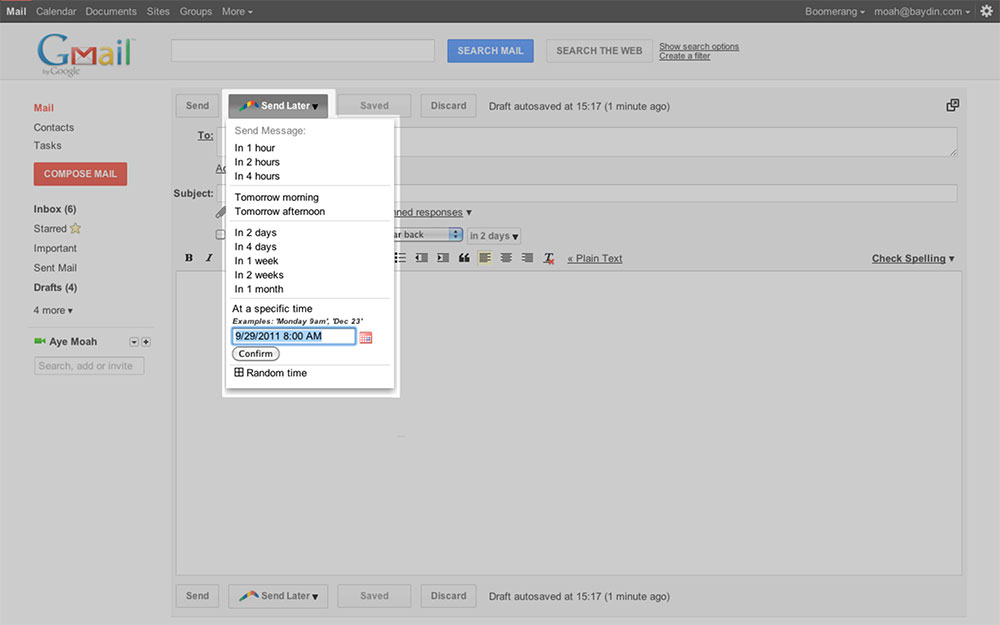Screen dimensions: 1000x625
Task: Select 'Tomorrow morning' send option
Action: [x=276, y=197]
